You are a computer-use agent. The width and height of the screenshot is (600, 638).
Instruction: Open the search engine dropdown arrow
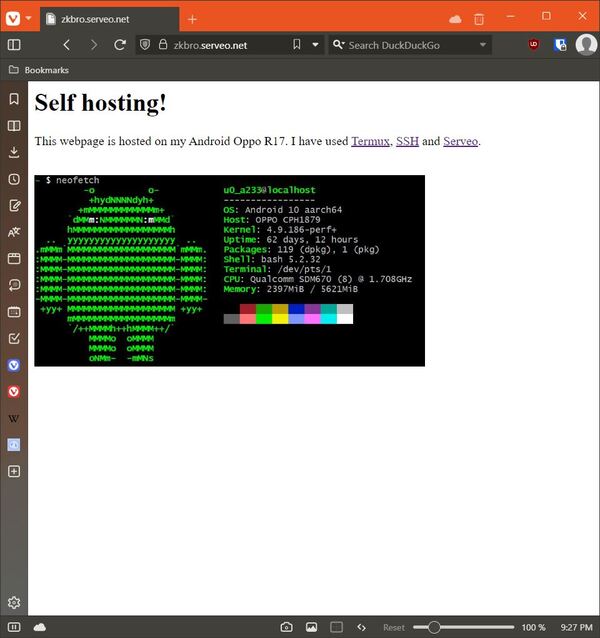483,45
